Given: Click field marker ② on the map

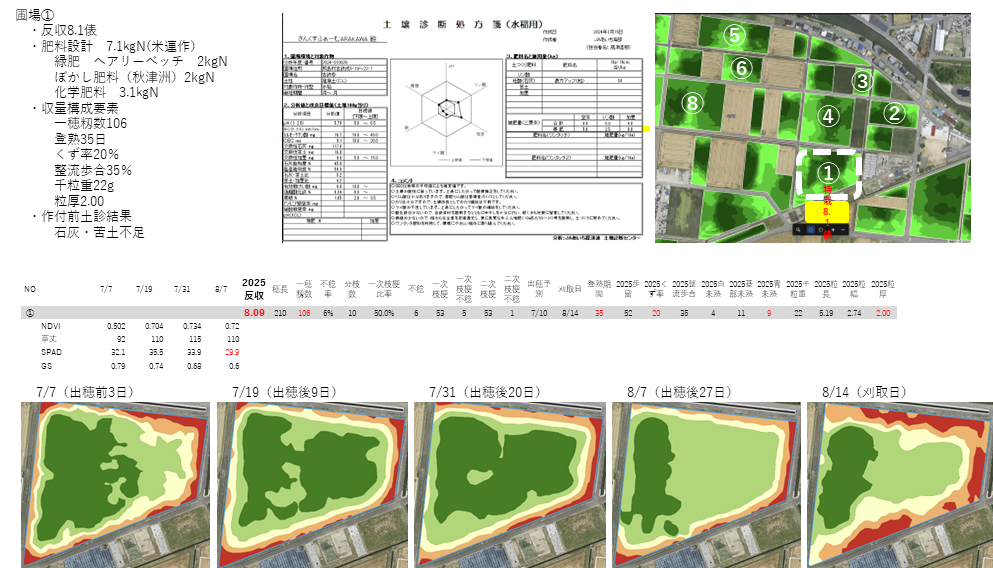Looking at the screenshot, I should (x=895, y=114).
